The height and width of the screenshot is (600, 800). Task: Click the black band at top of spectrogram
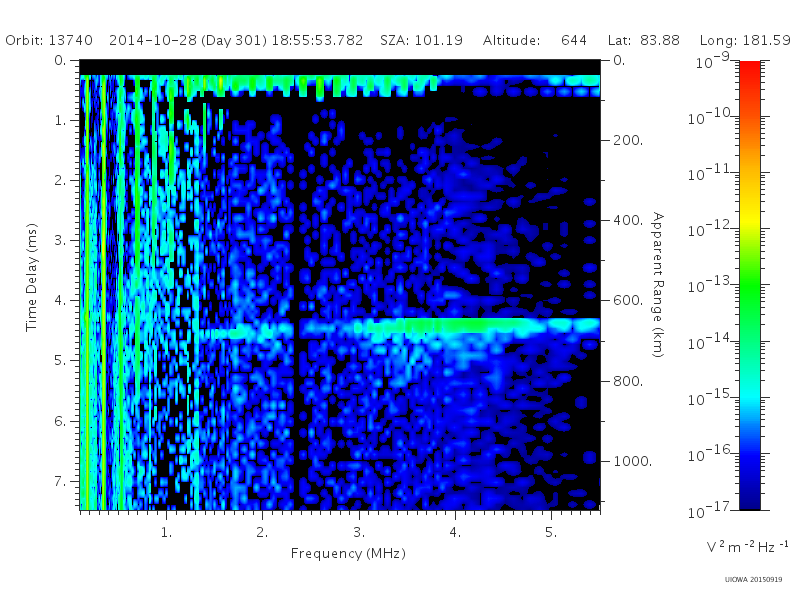pos(340,67)
